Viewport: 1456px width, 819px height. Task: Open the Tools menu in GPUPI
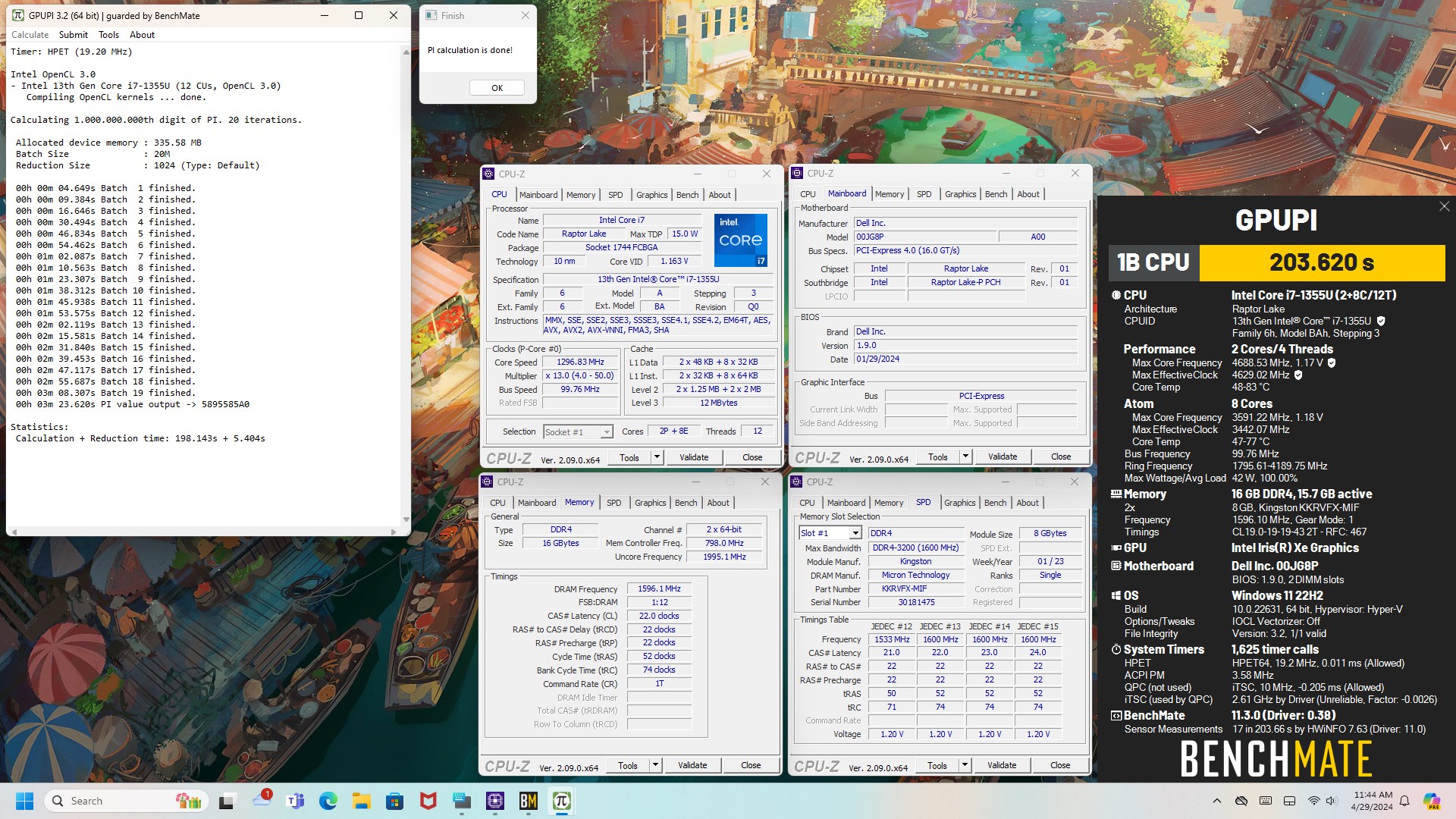point(109,35)
